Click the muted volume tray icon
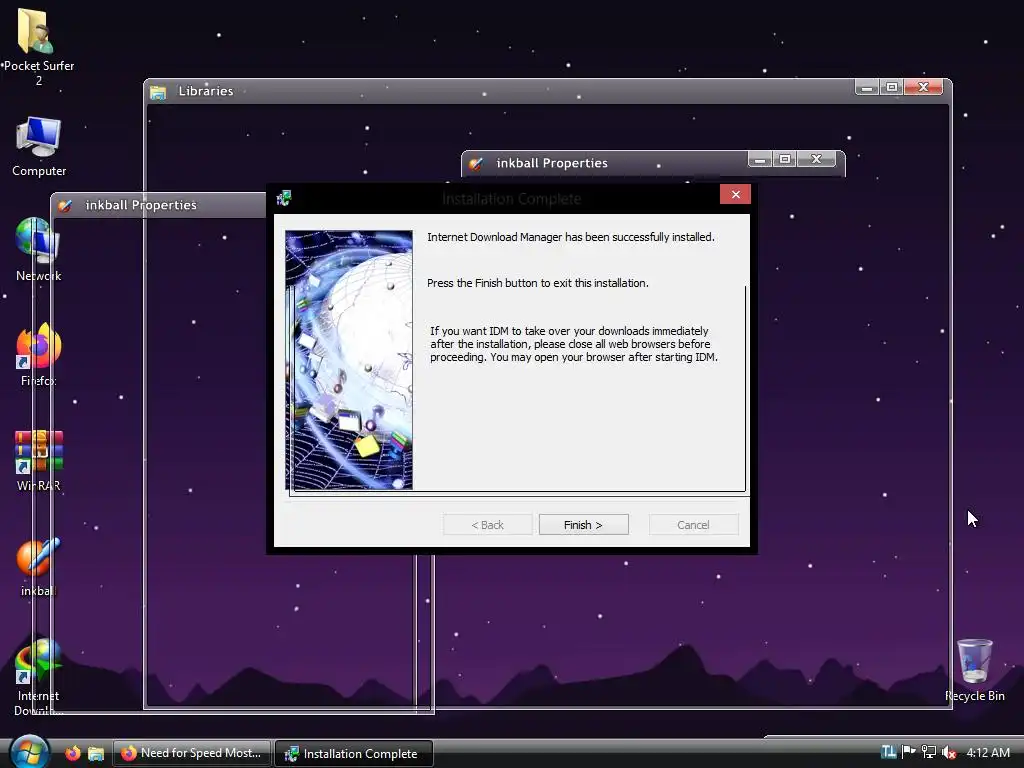The height and width of the screenshot is (768, 1024). tap(949, 753)
